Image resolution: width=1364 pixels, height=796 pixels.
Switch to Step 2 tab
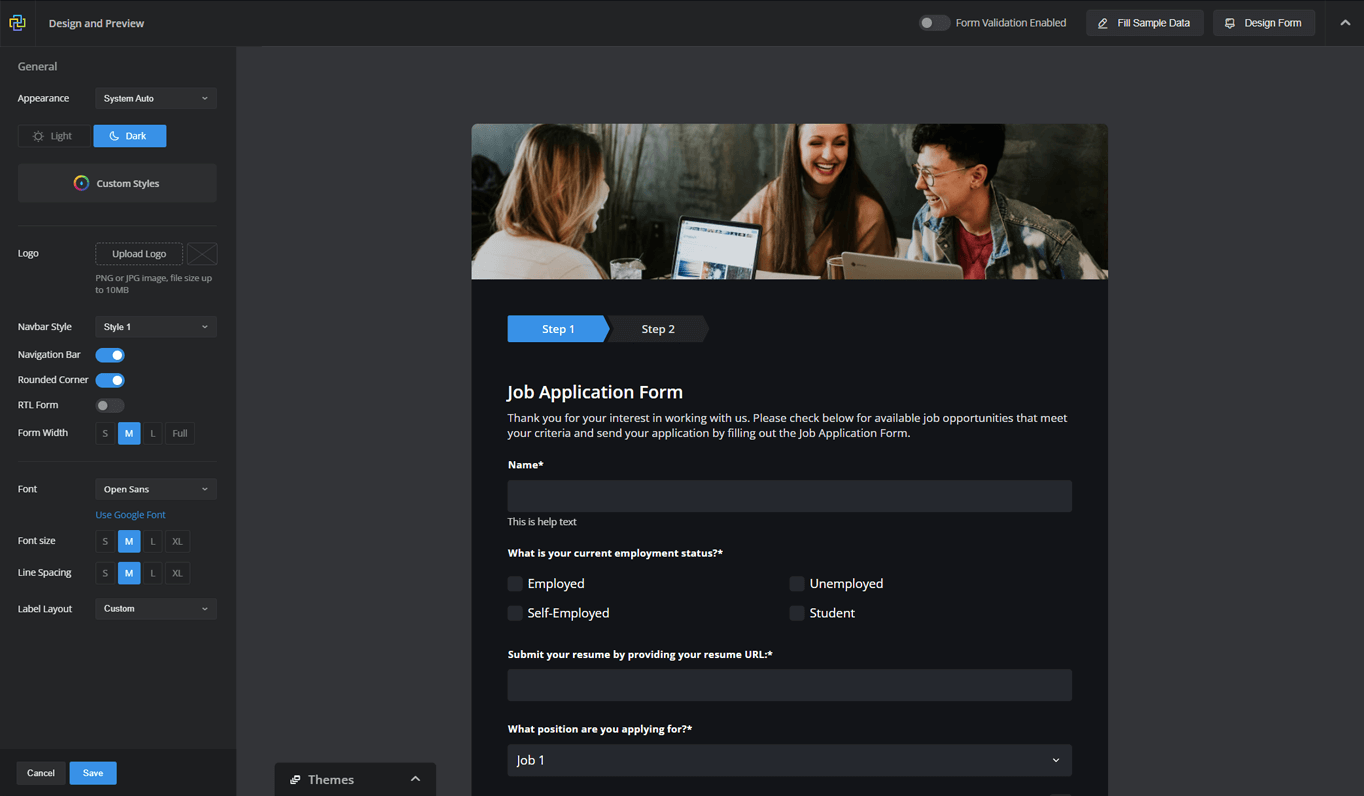[x=658, y=328]
